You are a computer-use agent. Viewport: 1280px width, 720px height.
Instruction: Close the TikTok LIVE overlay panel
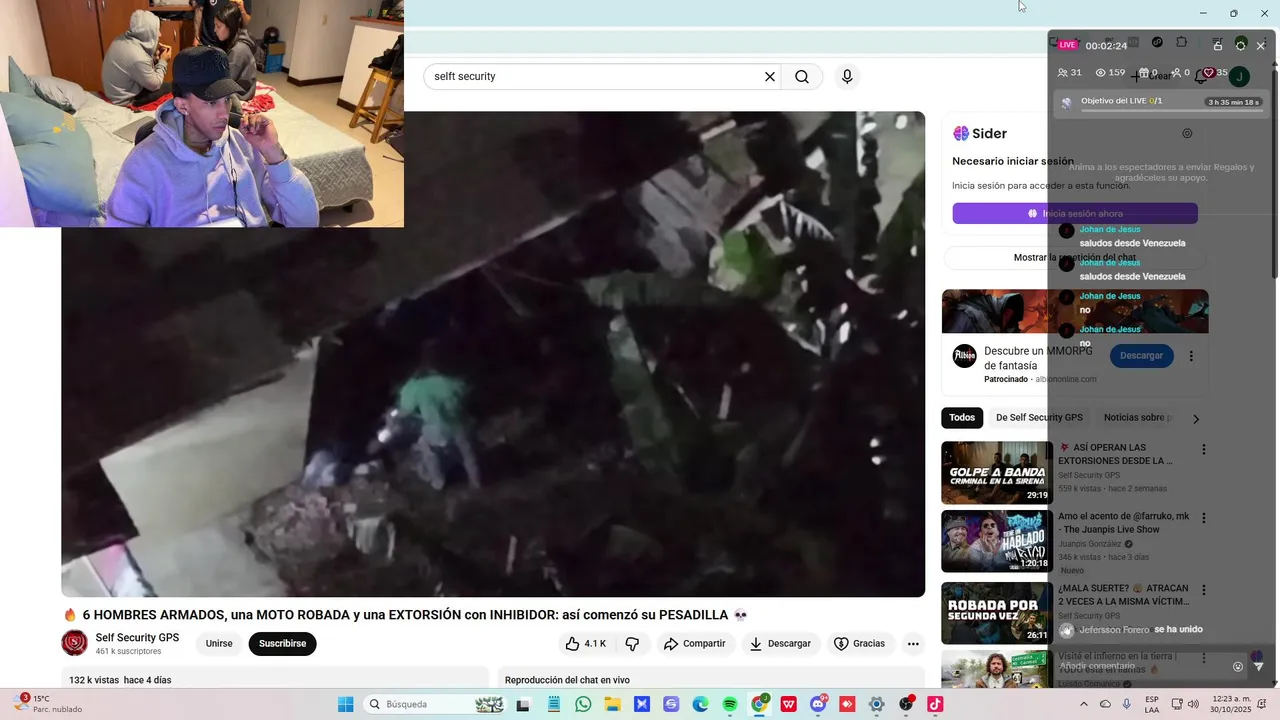click(x=1261, y=45)
